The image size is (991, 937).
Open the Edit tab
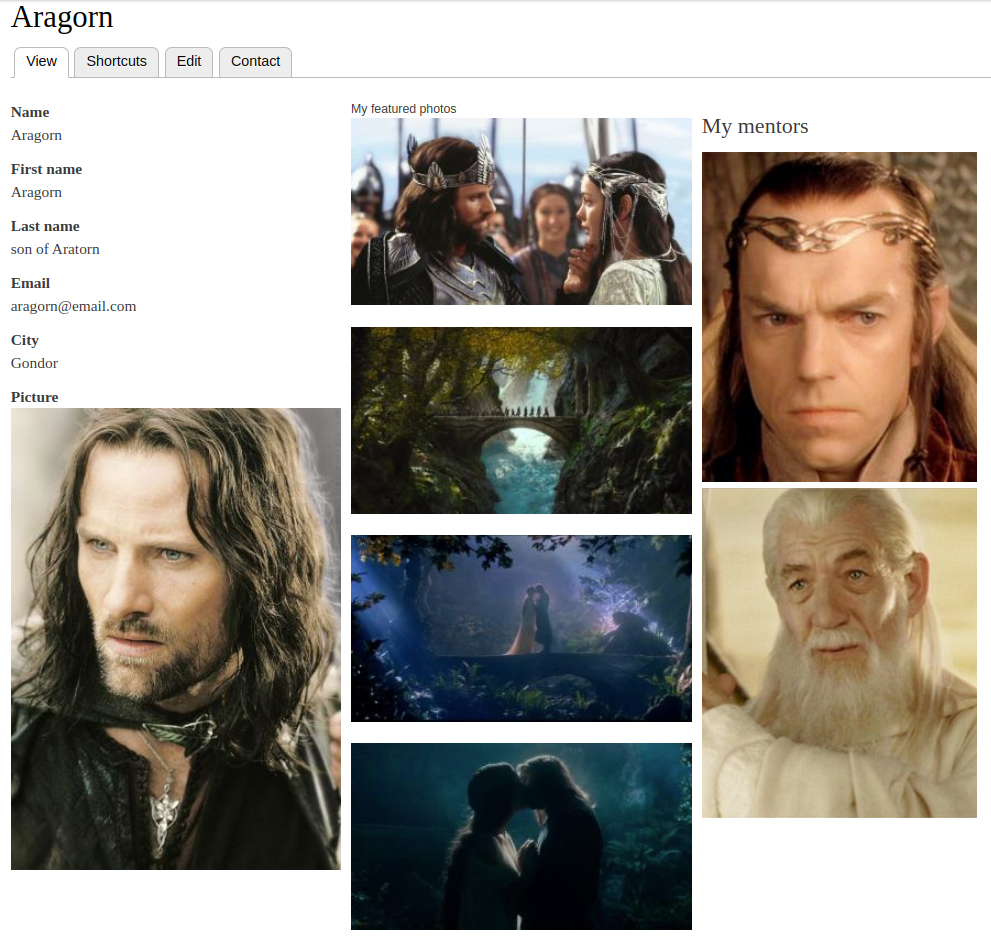coord(189,62)
